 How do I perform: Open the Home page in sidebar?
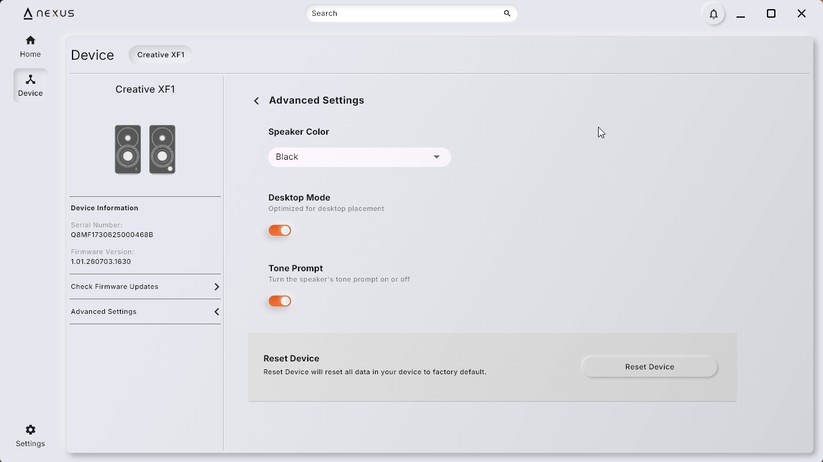click(30, 46)
